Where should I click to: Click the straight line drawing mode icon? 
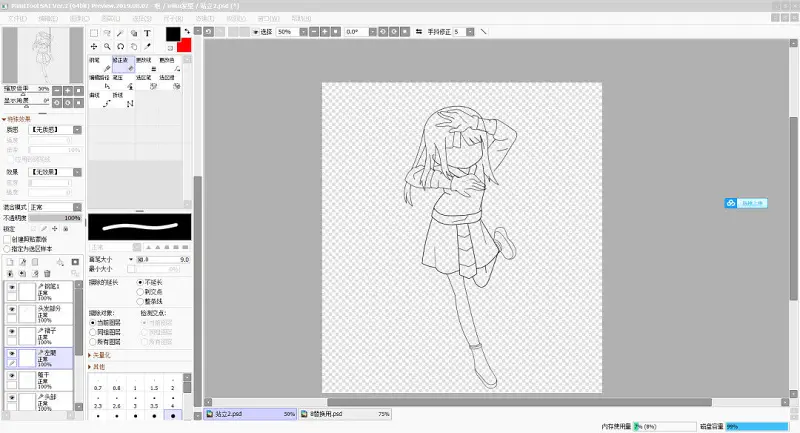[483, 32]
